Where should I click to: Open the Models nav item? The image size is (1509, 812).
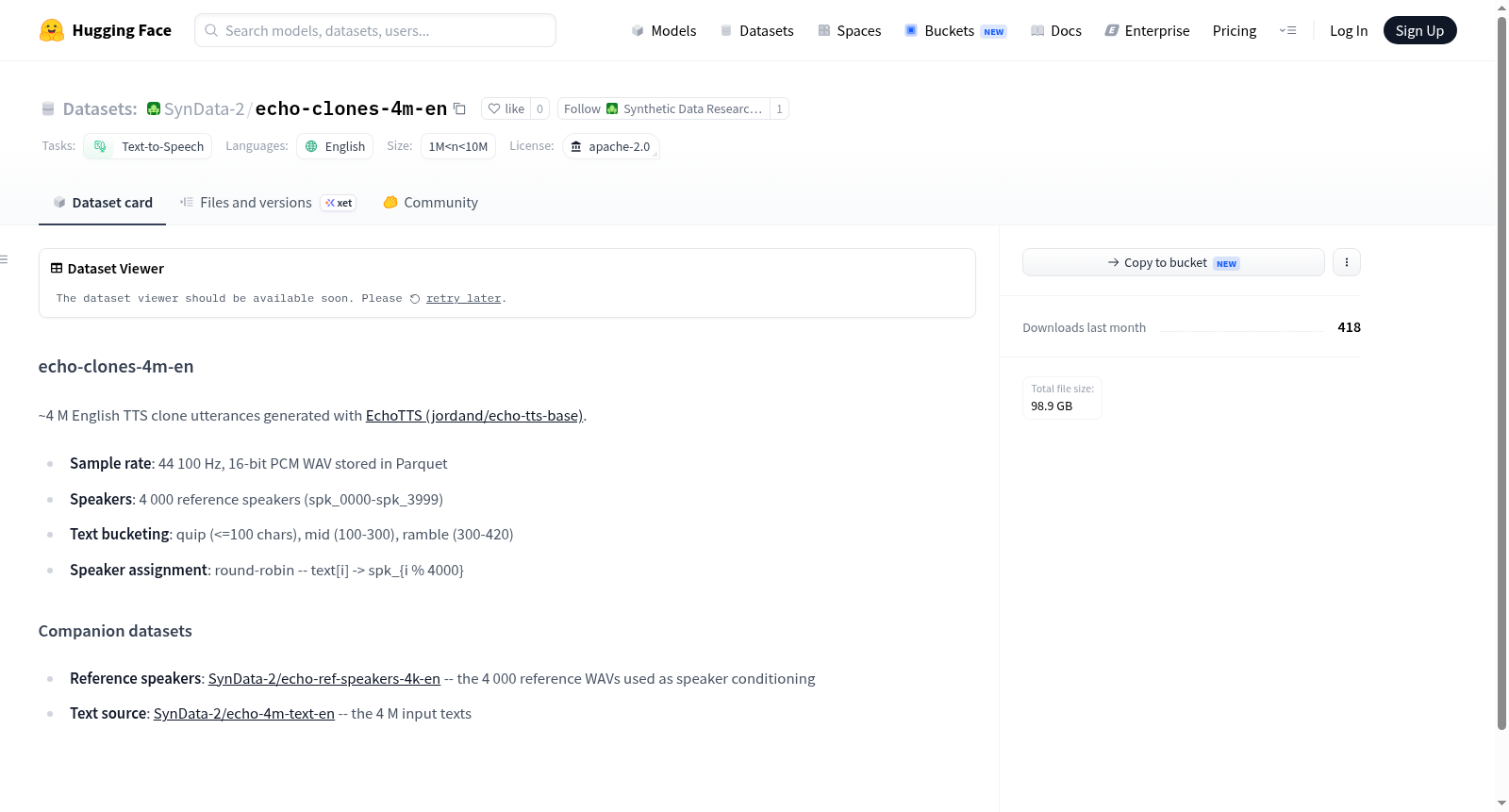point(664,31)
